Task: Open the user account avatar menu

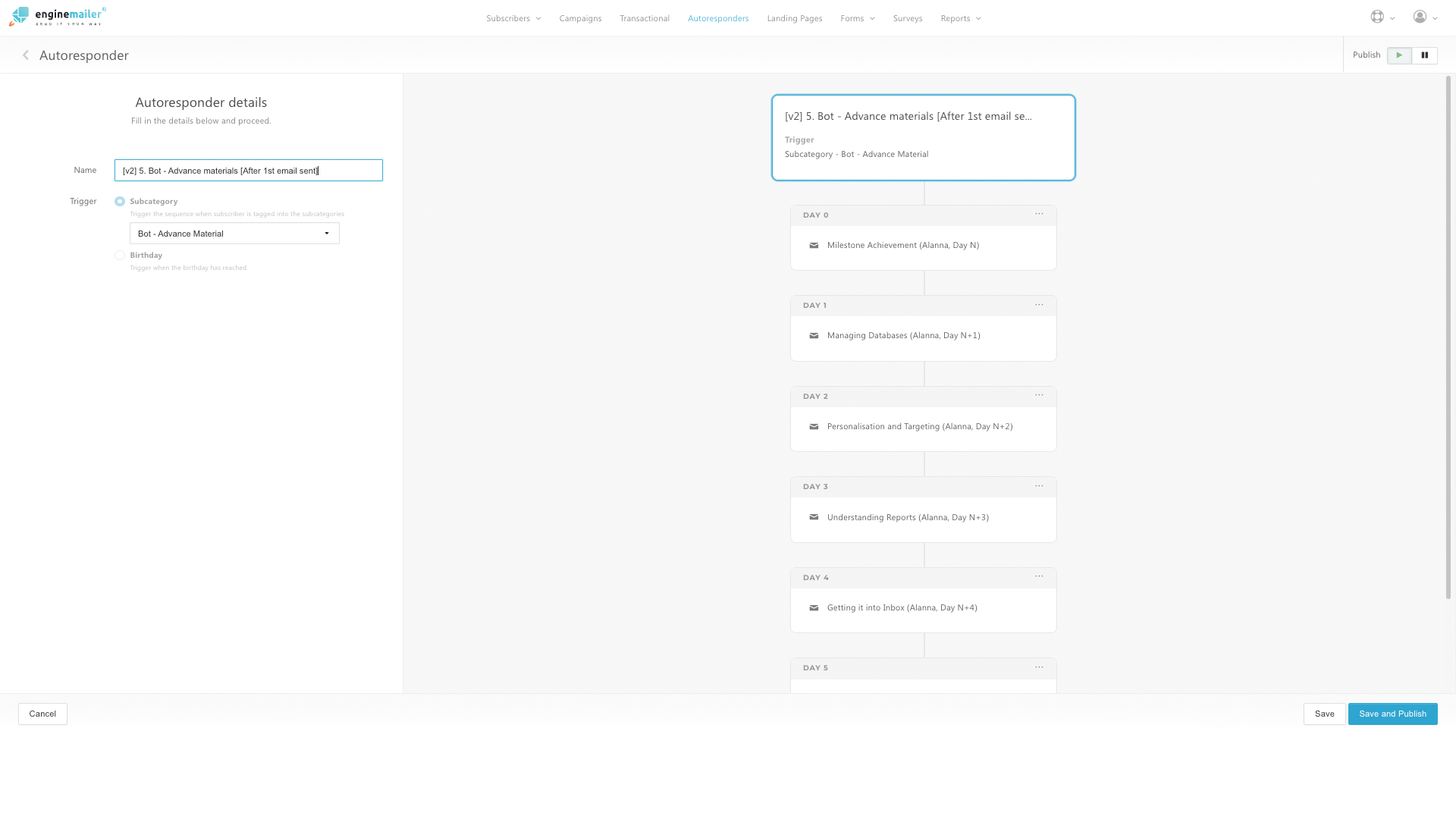Action: tap(1420, 17)
